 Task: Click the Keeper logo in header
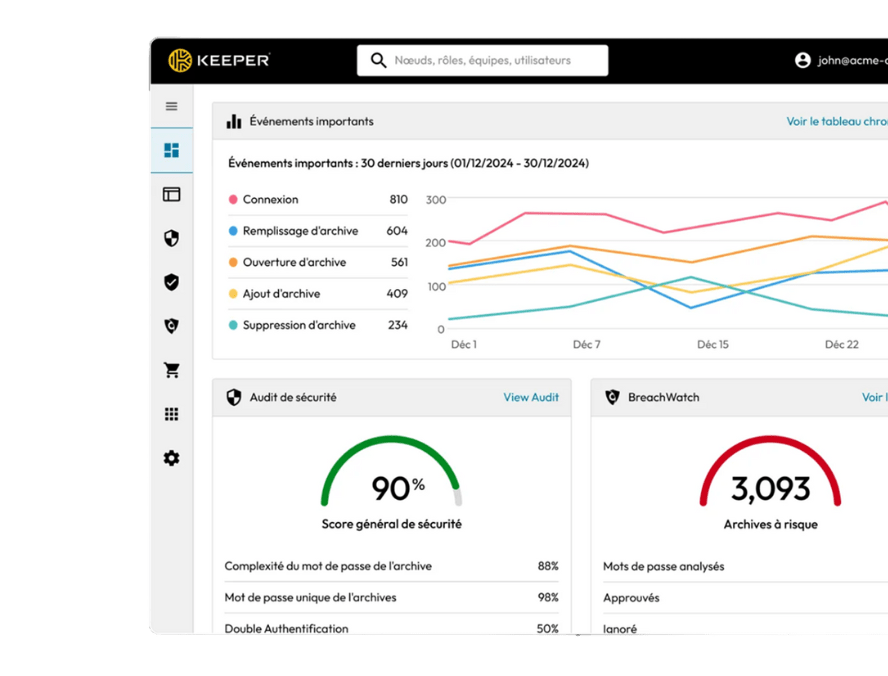pos(219,61)
